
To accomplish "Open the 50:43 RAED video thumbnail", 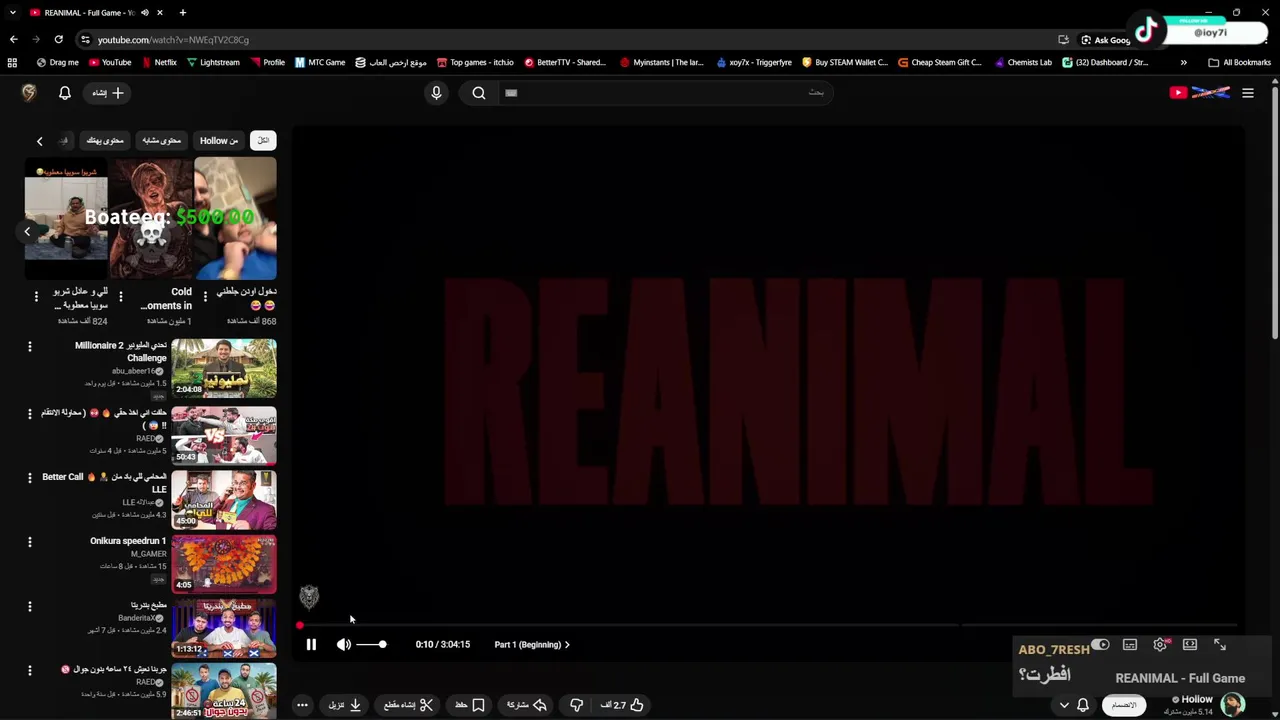I will point(224,435).
